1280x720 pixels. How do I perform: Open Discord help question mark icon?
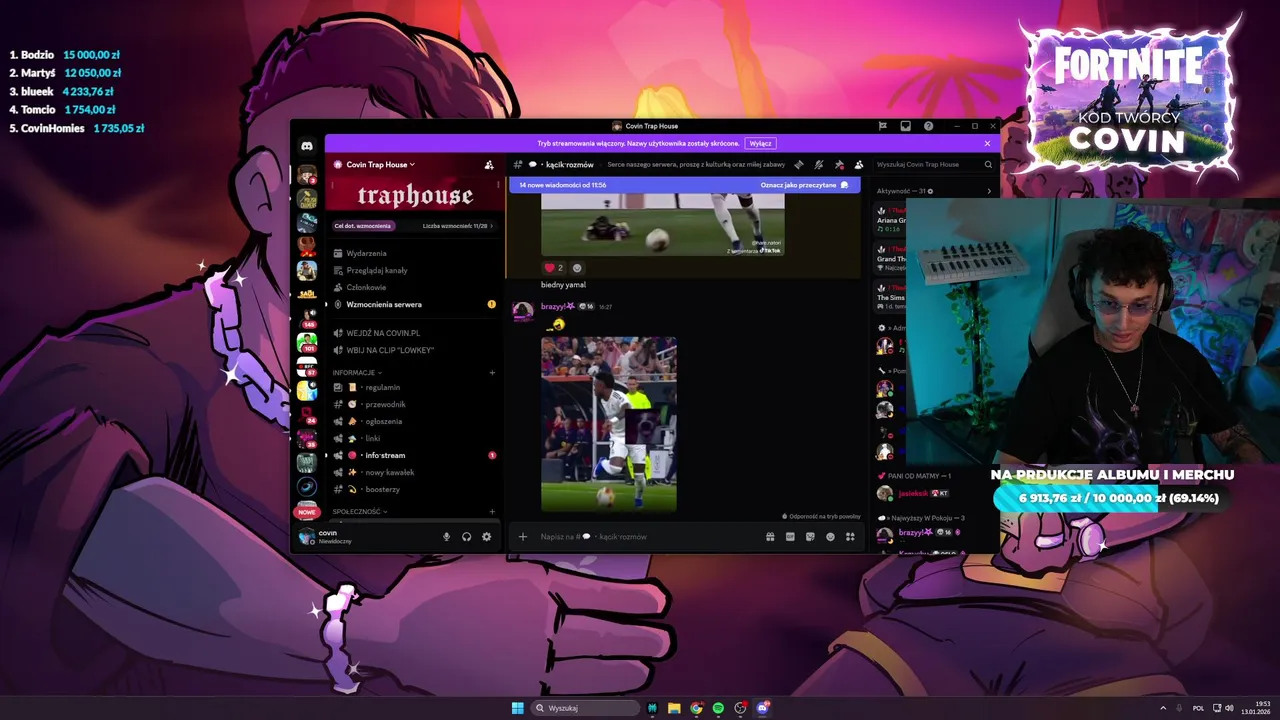click(929, 126)
